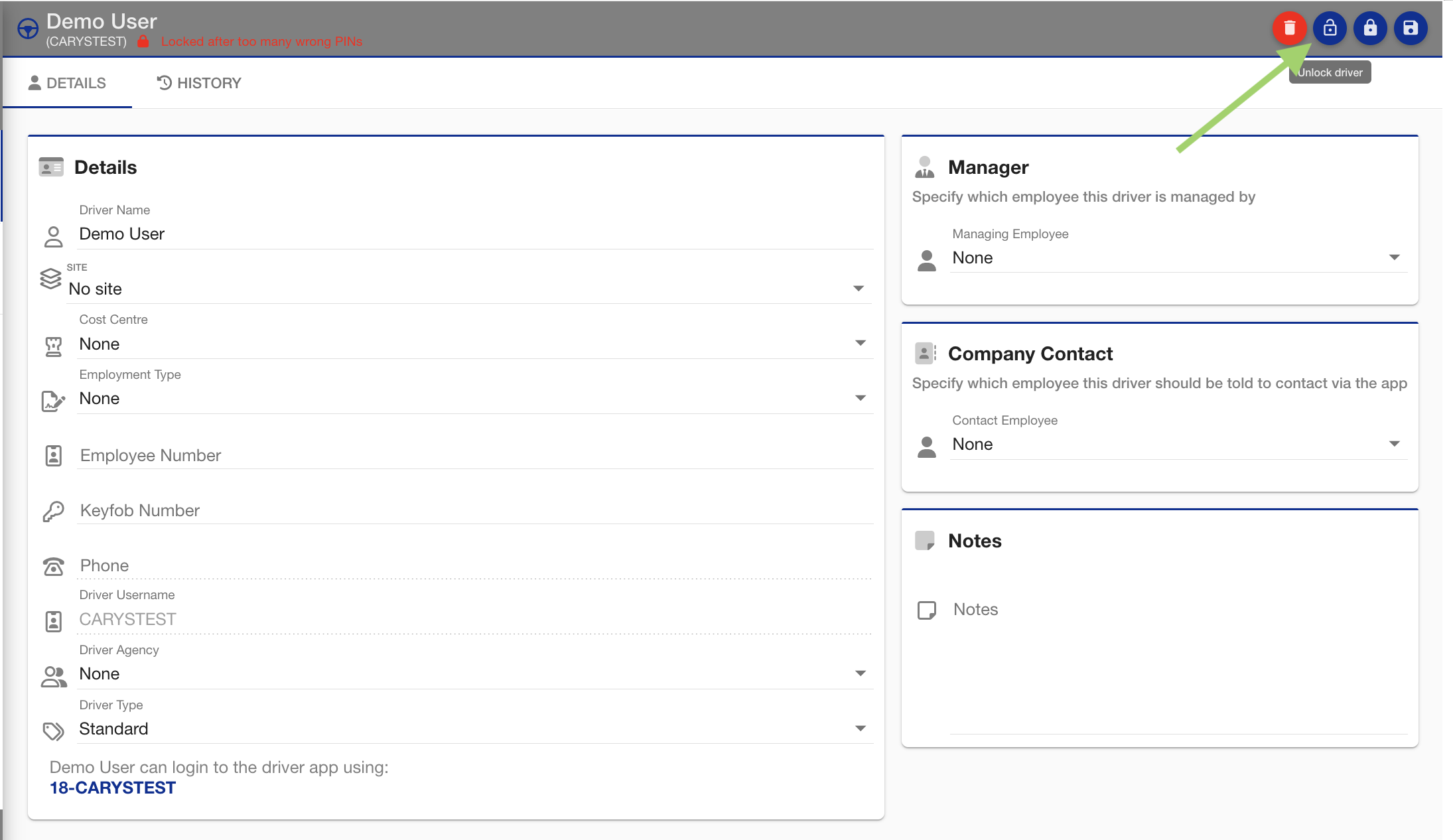Image resolution: width=1453 pixels, height=840 pixels.
Task: Click the Employee Number input field
Action: coord(475,455)
